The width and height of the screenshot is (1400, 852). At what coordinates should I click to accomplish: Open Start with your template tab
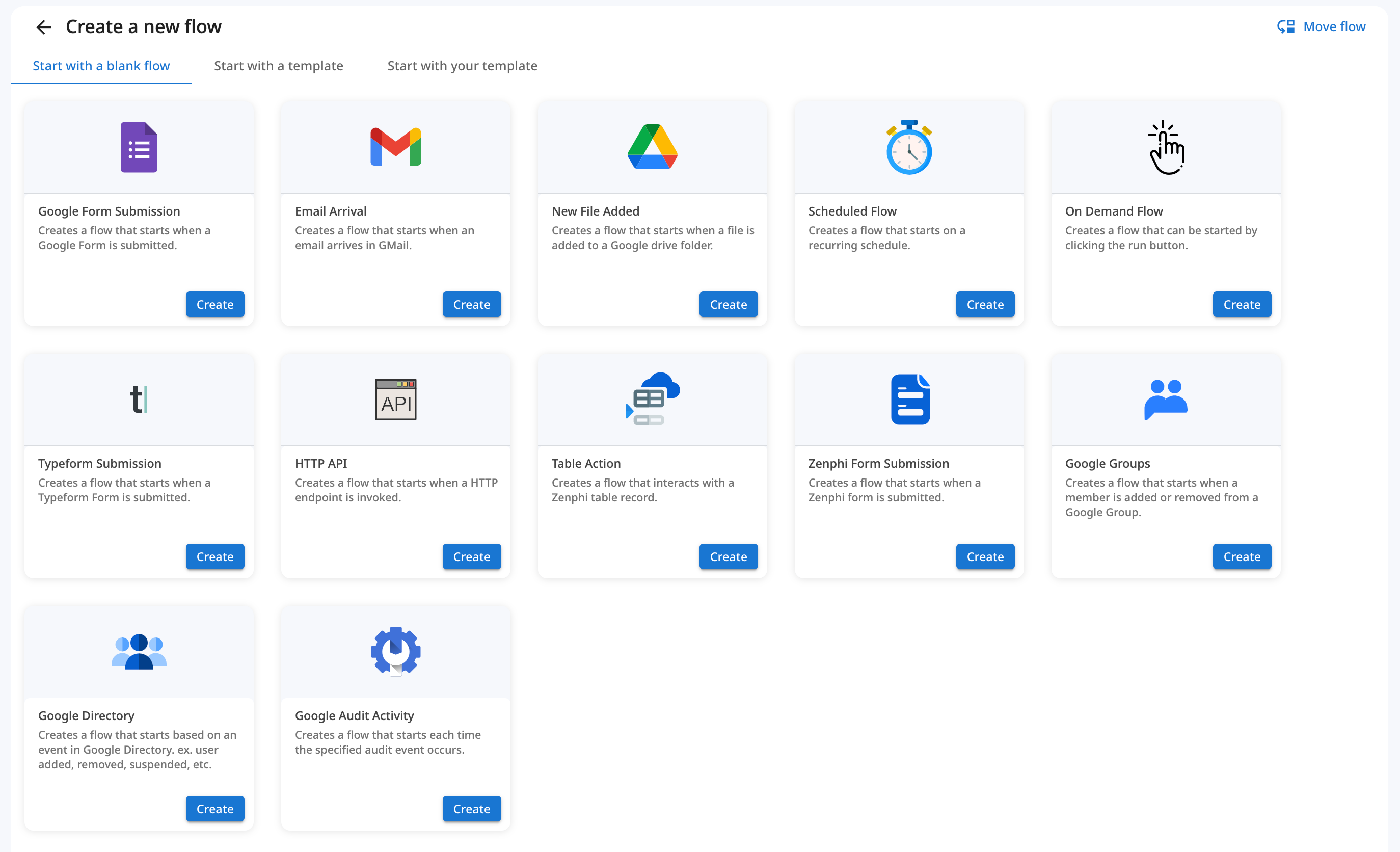(x=462, y=66)
